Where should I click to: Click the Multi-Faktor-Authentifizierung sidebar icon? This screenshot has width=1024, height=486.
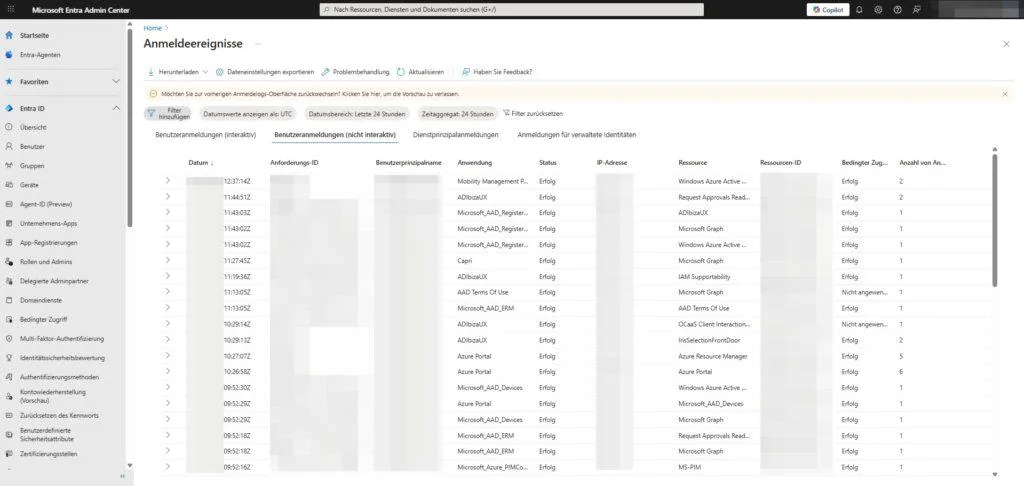9,339
